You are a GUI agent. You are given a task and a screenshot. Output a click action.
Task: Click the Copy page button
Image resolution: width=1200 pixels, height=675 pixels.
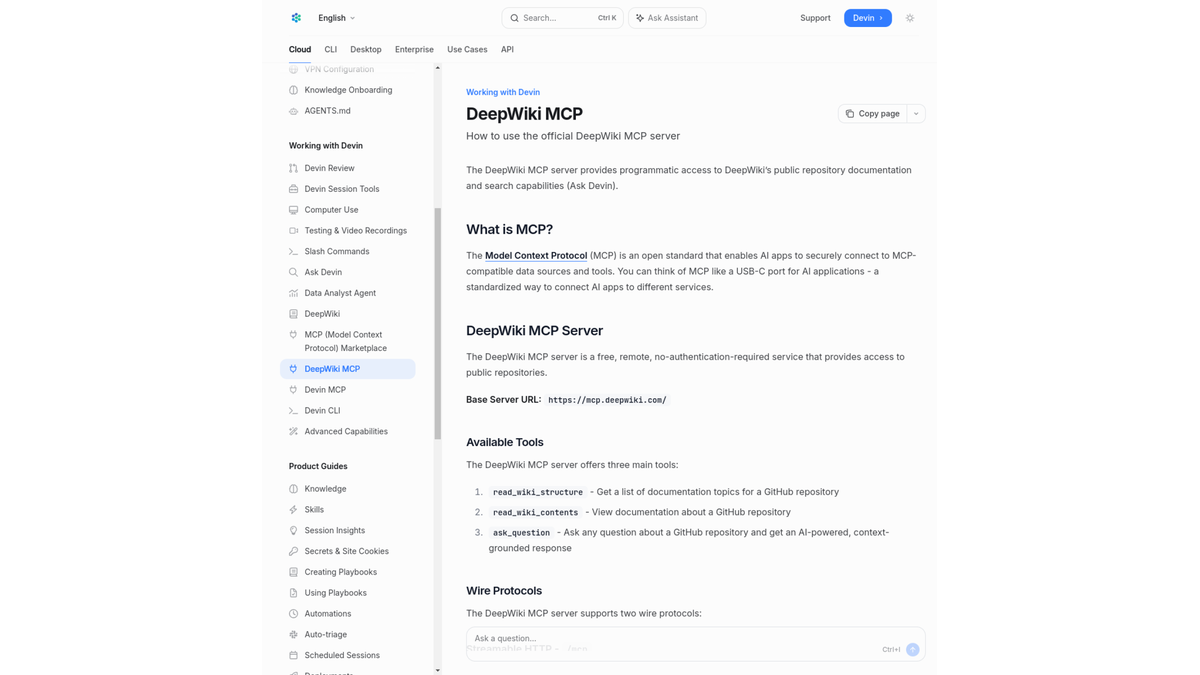coord(873,114)
